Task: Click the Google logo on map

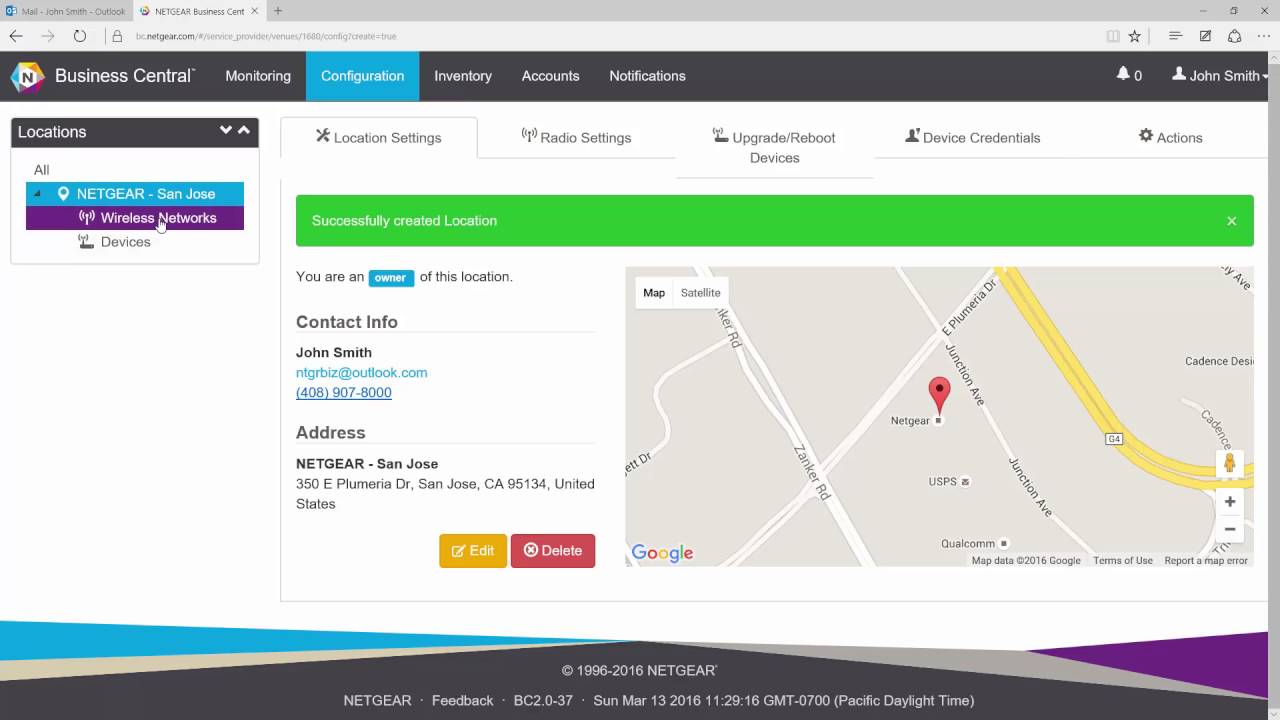Action: click(x=662, y=553)
